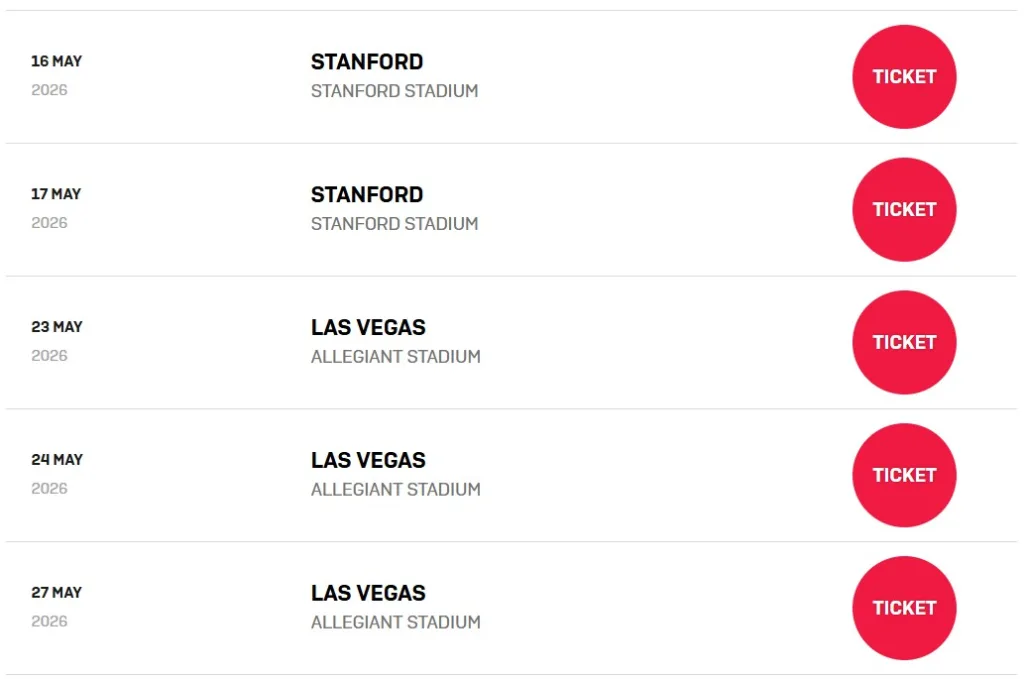Image resolution: width=1024 pixels, height=679 pixels.
Task: Select the STANFORD title for 17 May
Action: (367, 195)
